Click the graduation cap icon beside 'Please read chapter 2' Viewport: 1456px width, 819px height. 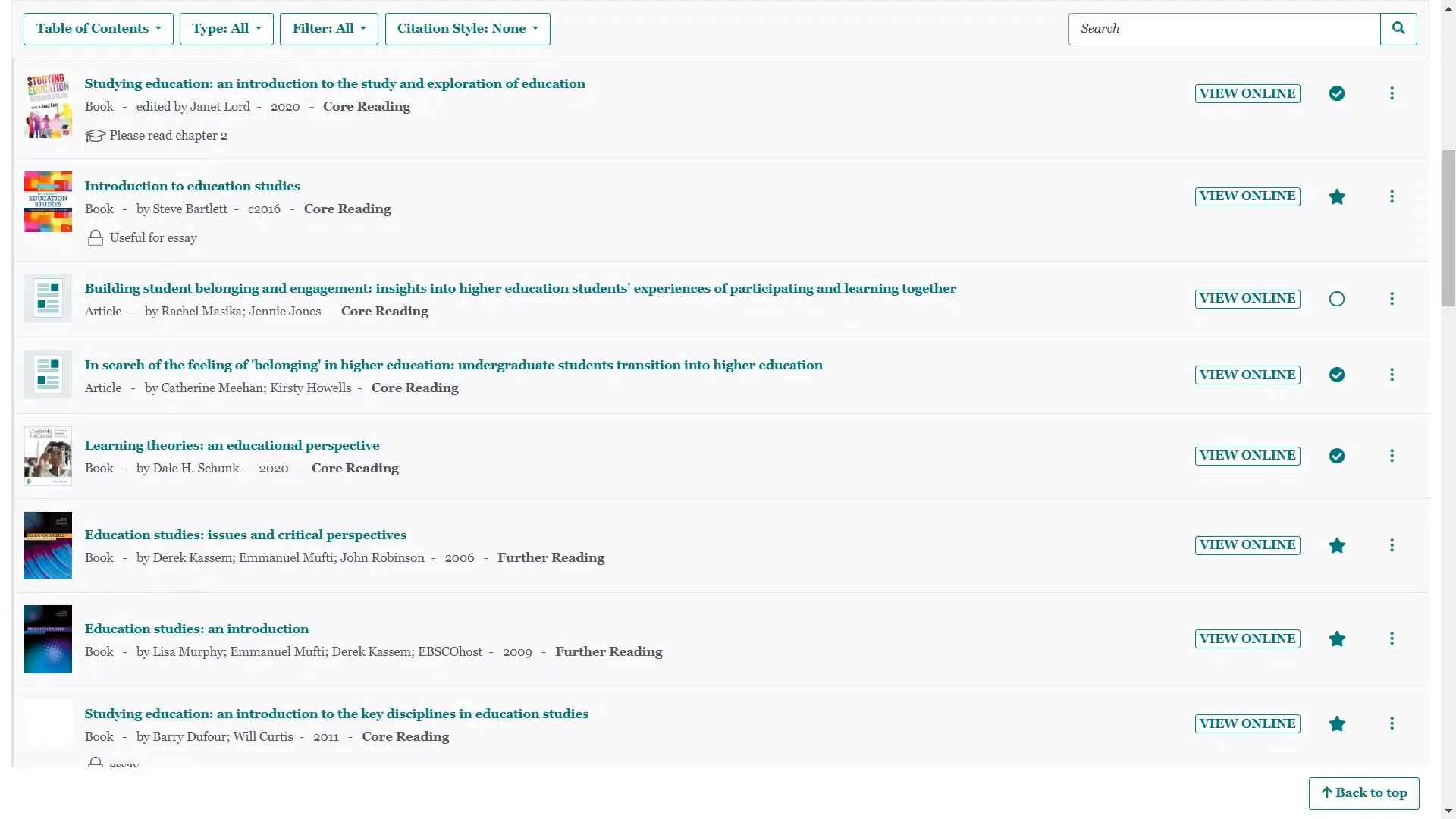(x=96, y=135)
